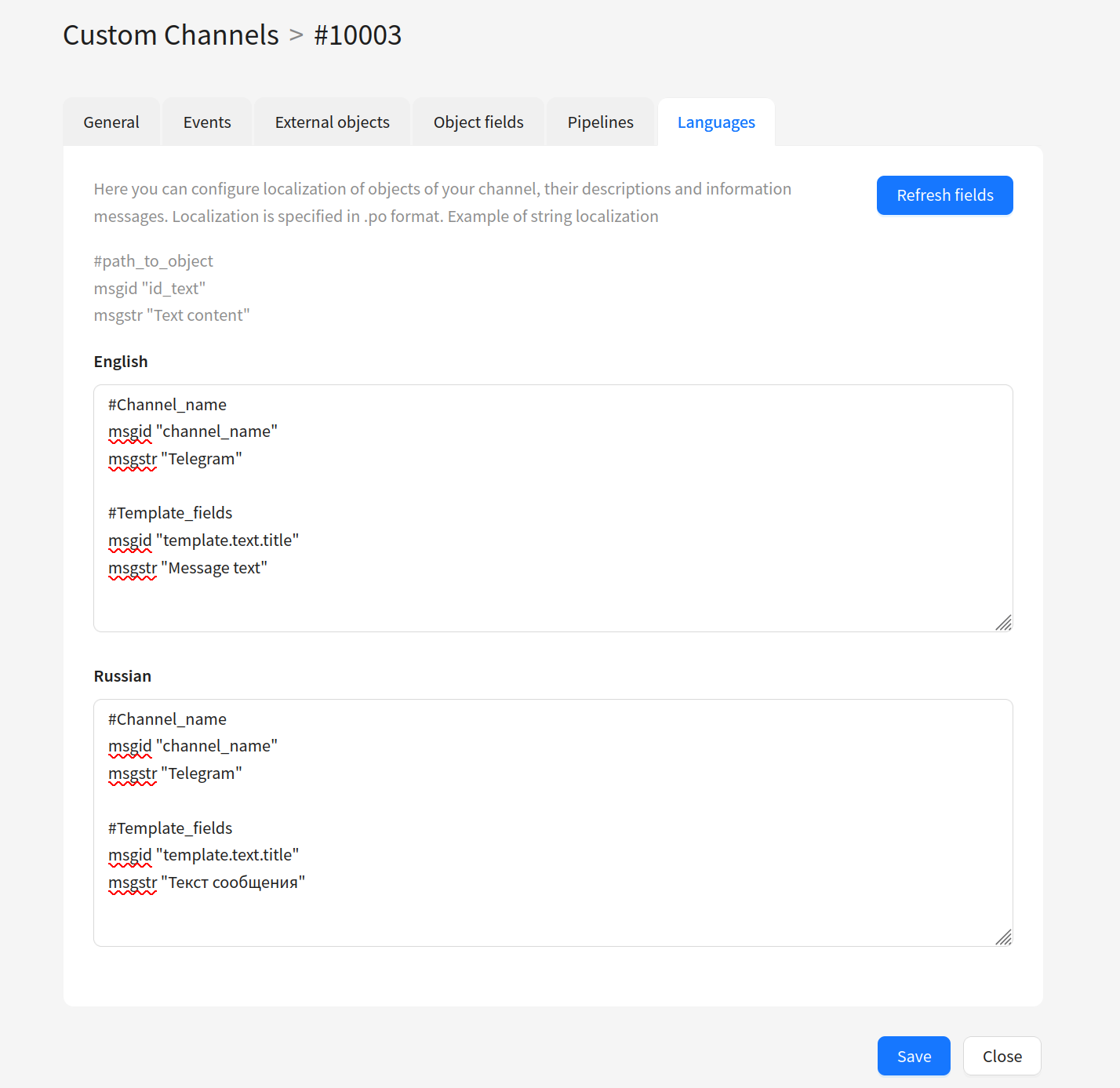Viewport: 1120px width, 1088px height.
Task: Grab the English text area resize handle
Action: [1003, 623]
